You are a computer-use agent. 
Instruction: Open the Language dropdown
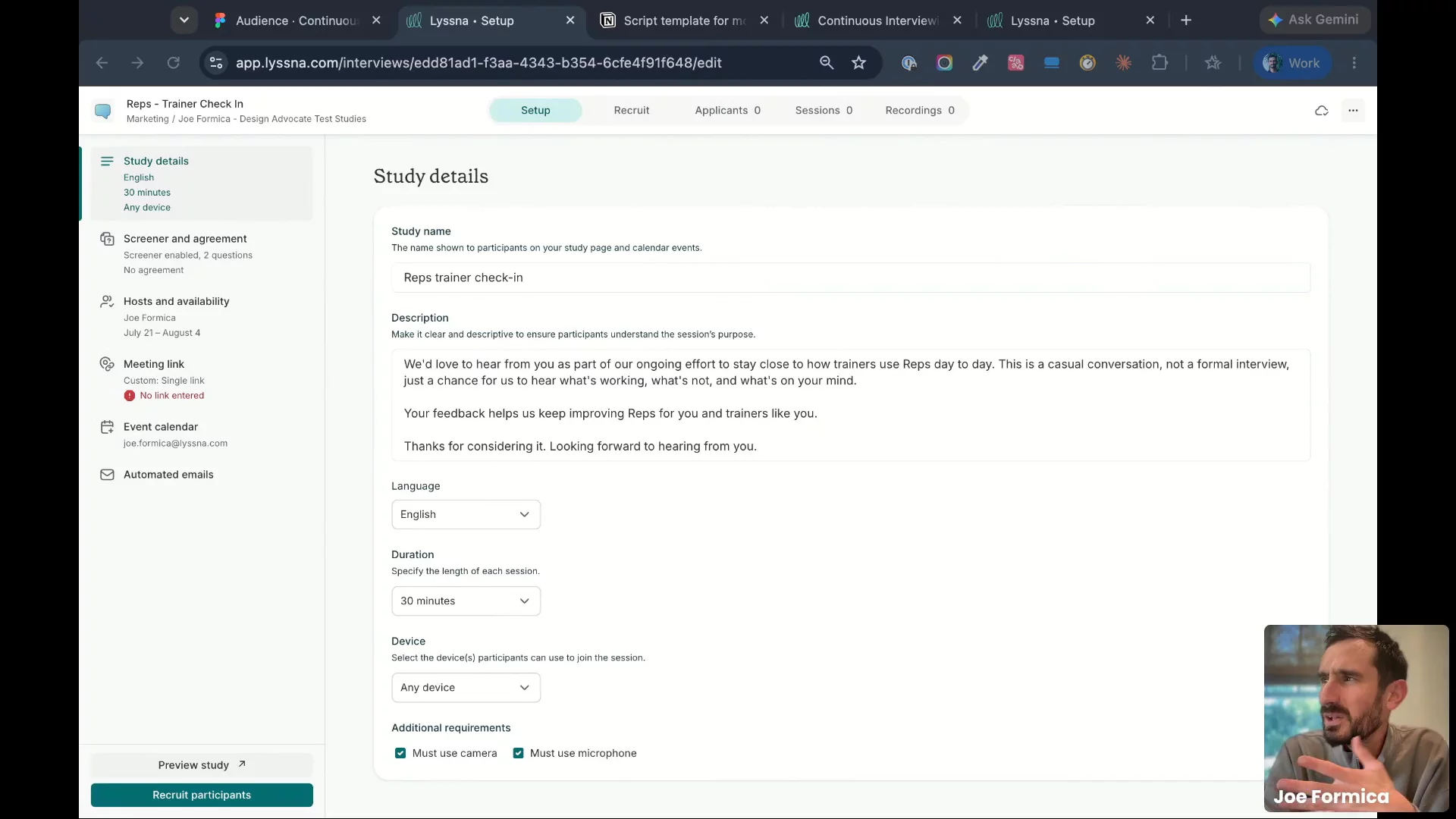coord(466,514)
